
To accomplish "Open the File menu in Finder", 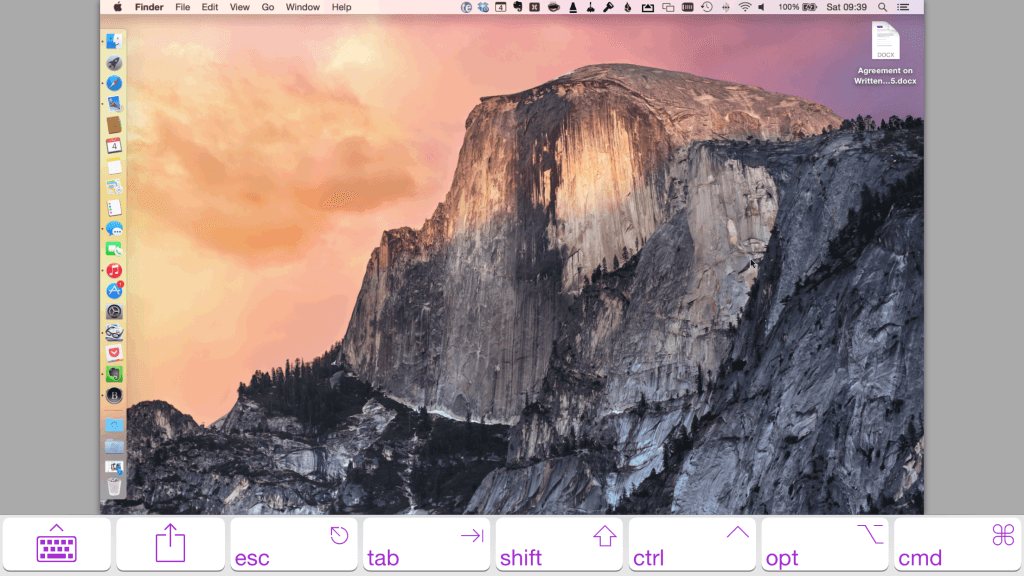I will tap(182, 7).
